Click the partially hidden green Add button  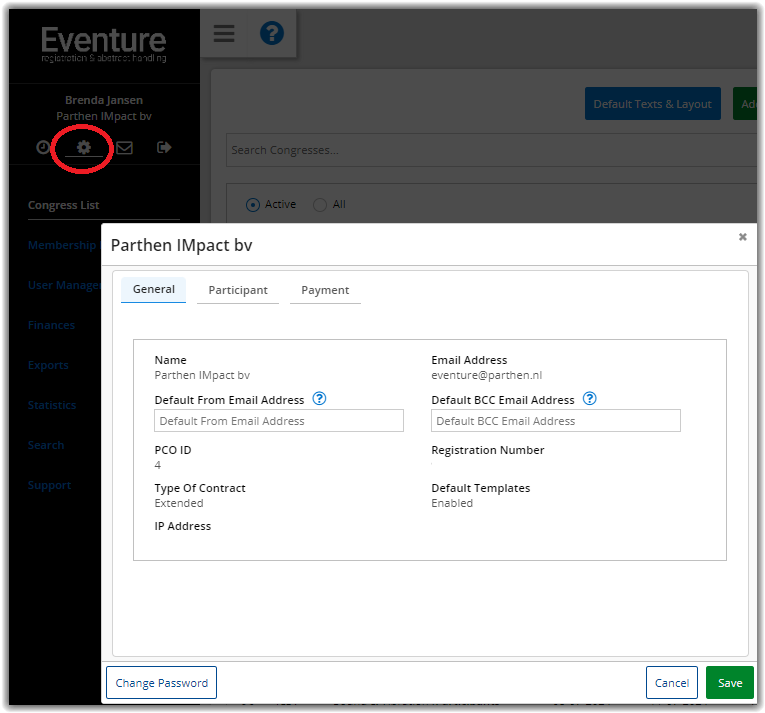click(745, 104)
